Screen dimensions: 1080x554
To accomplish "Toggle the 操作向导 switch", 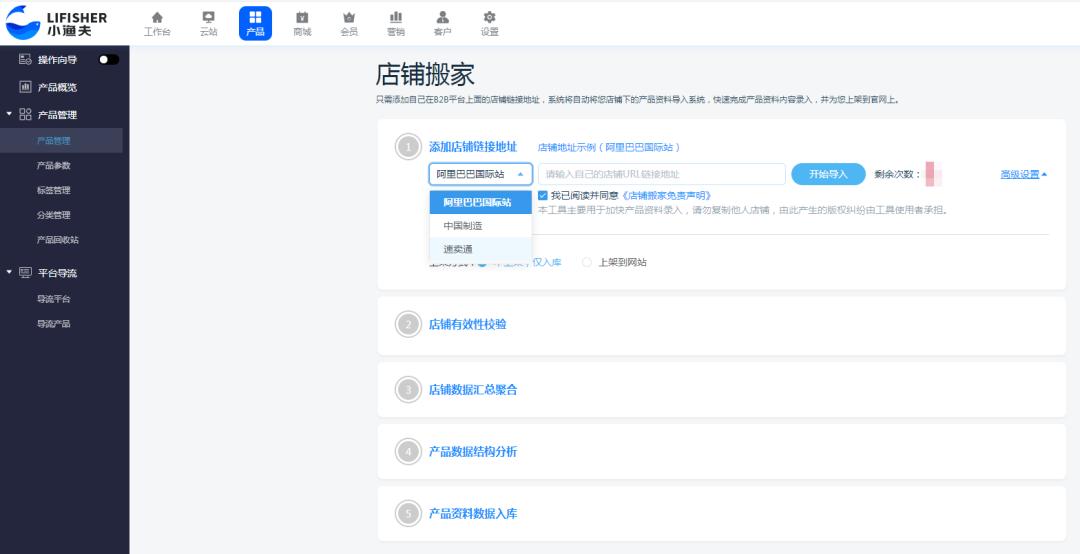I will click(x=109, y=59).
